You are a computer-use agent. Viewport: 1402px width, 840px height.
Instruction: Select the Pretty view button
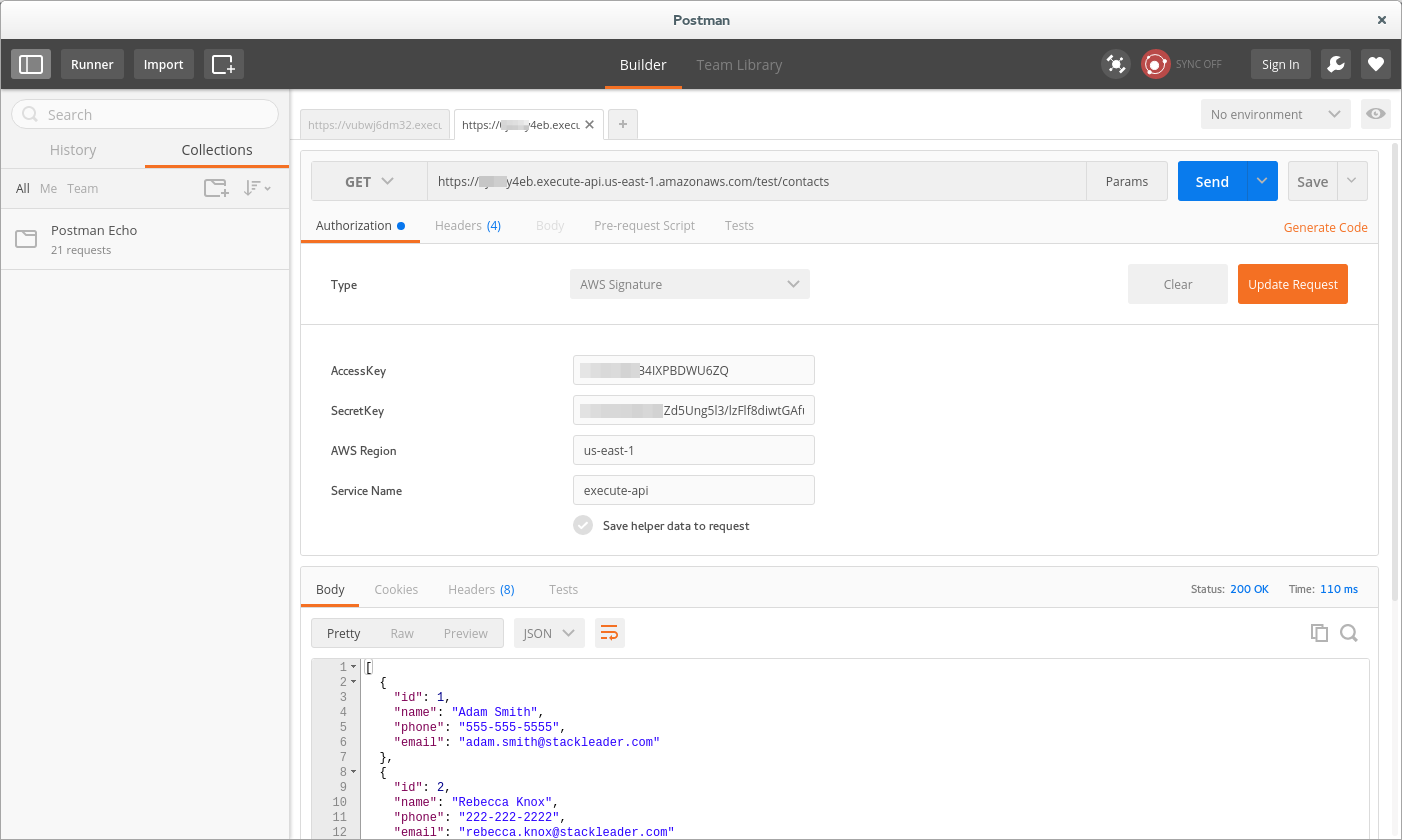tap(343, 633)
